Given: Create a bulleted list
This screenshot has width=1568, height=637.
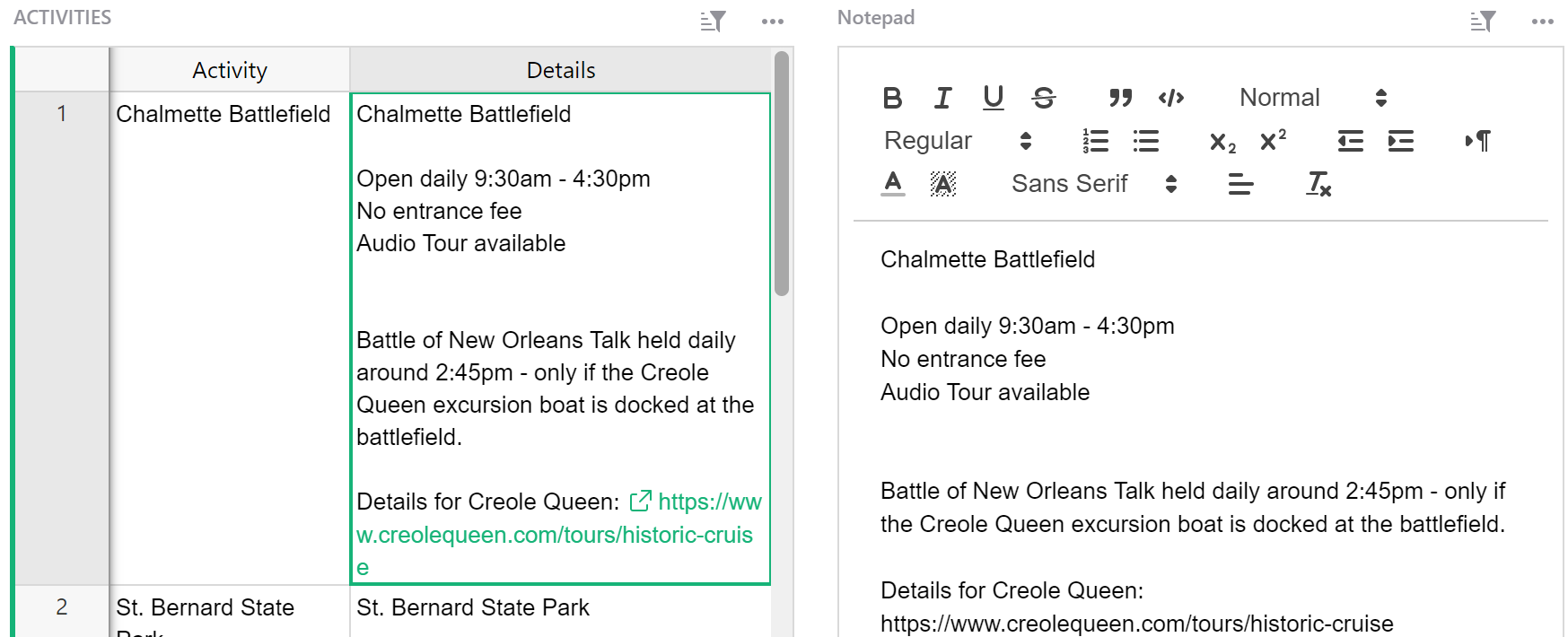Looking at the screenshot, I should coord(1145,141).
